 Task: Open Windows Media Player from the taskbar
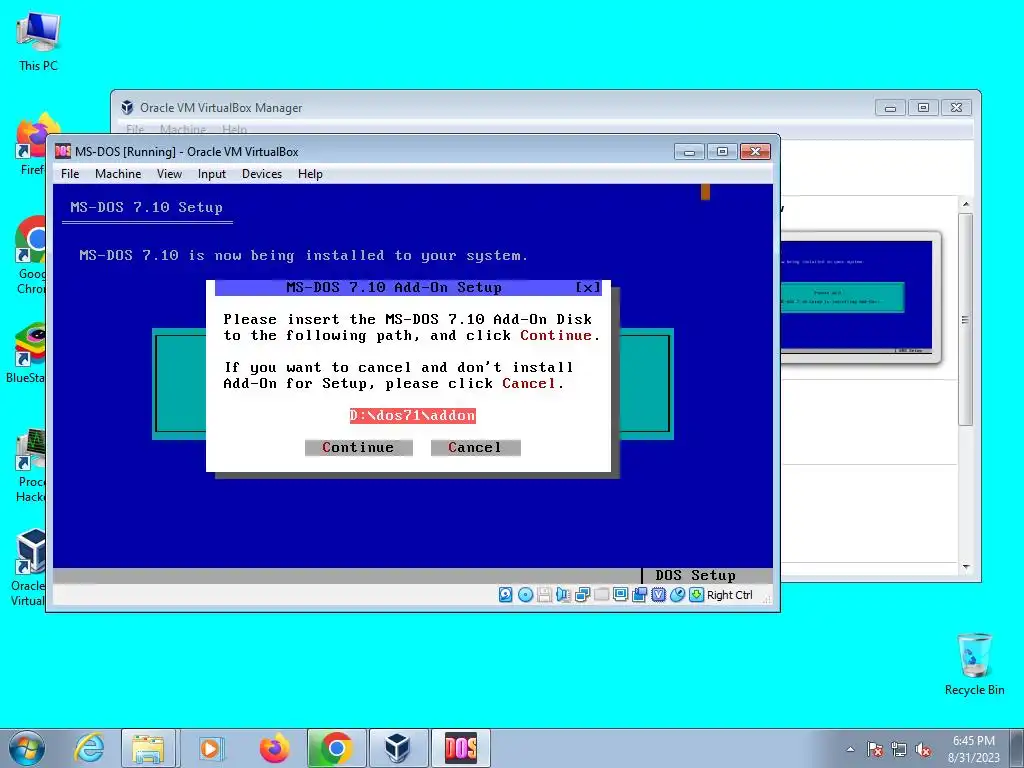click(x=210, y=748)
